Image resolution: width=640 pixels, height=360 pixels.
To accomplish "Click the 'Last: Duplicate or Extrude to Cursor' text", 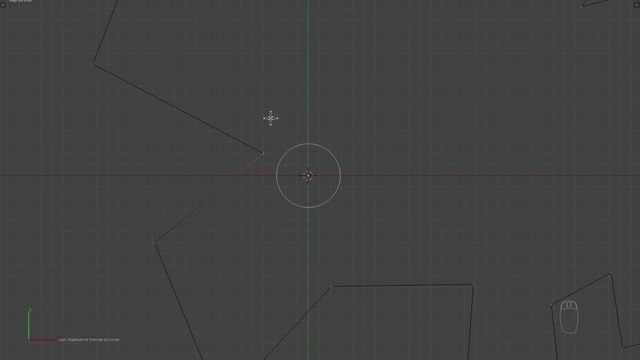I will pos(89,340).
